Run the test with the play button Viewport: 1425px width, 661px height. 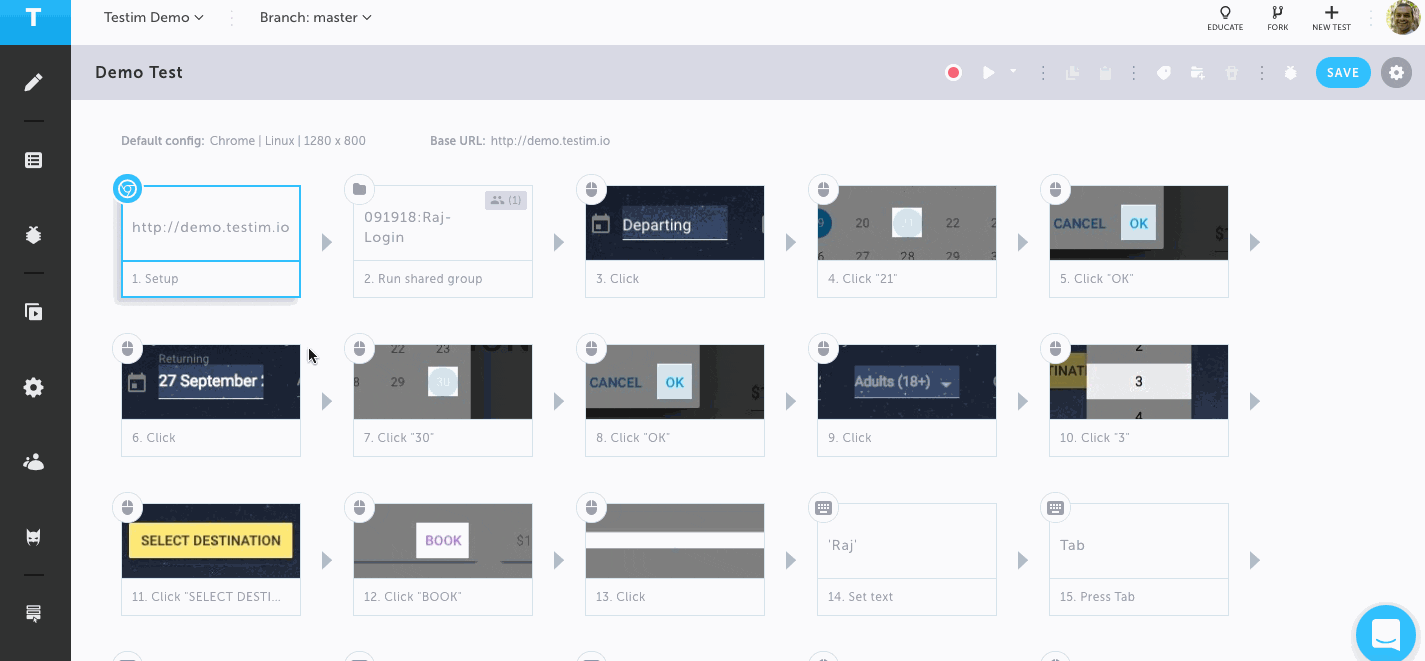(x=988, y=73)
